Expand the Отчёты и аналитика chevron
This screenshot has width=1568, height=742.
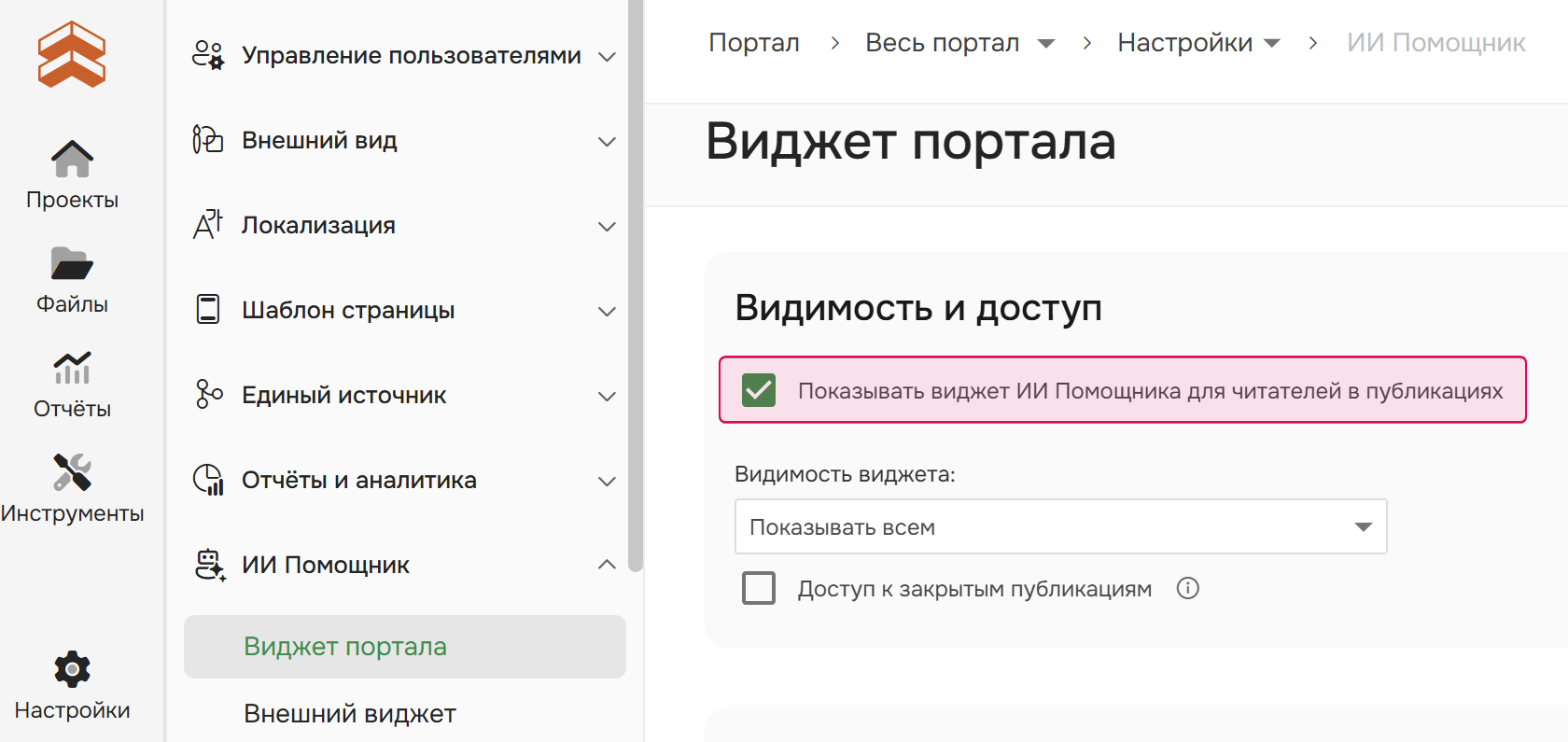pos(607,482)
